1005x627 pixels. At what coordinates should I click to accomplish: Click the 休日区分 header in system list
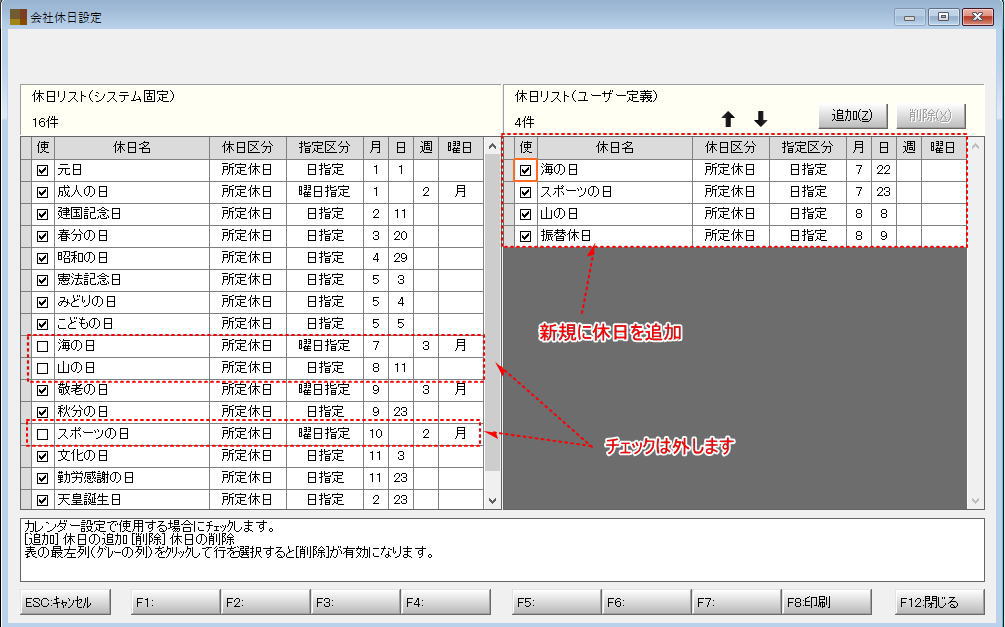tap(247, 147)
